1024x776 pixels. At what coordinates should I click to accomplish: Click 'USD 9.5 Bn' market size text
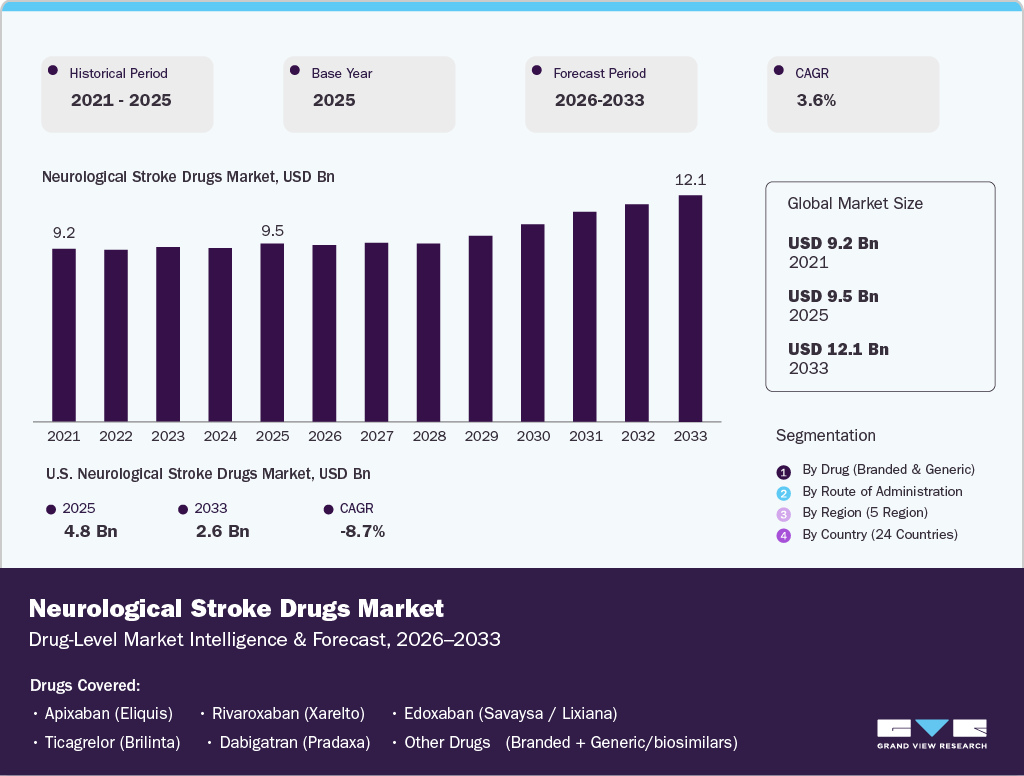click(x=833, y=296)
